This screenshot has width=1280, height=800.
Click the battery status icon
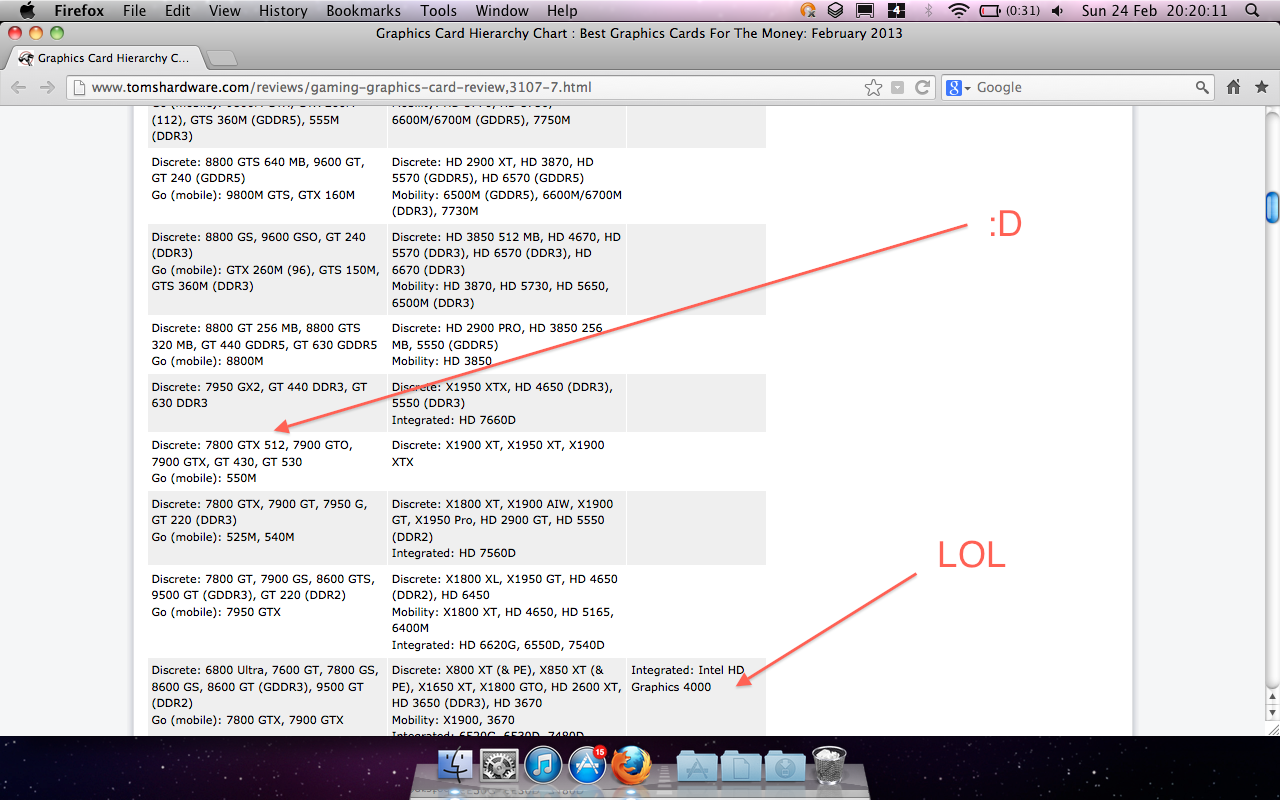[989, 11]
